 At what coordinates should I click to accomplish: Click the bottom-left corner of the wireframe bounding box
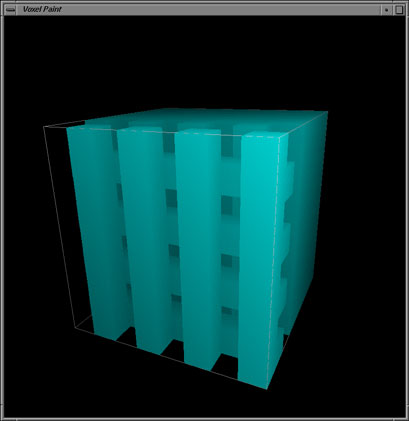pos(75,328)
